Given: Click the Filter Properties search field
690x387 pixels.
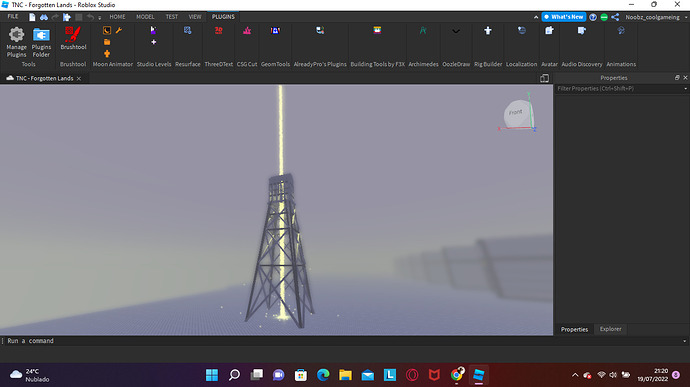Looking at the screenshot, I should [618, 88].
